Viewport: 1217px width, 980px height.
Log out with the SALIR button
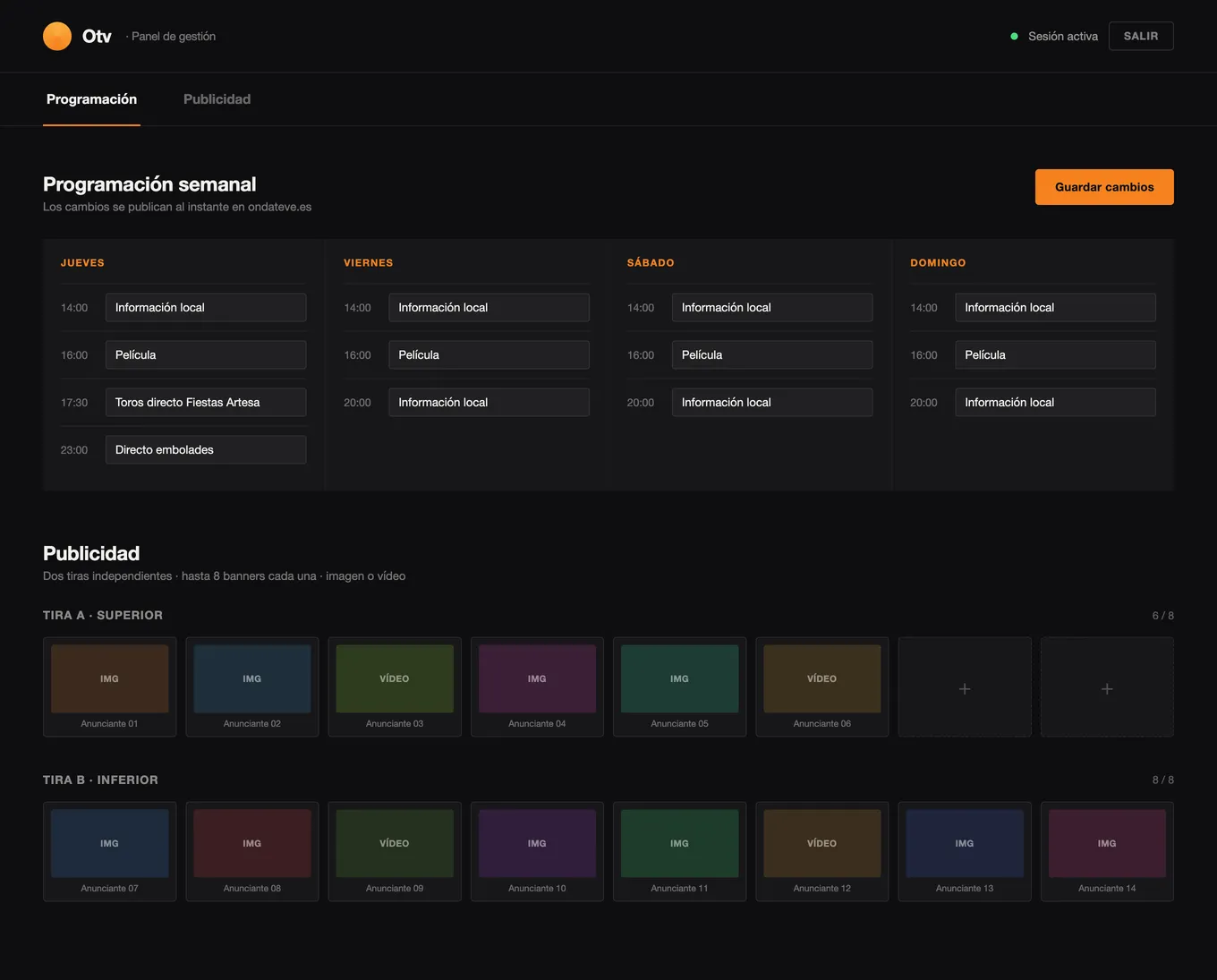tap(1141, 36)
